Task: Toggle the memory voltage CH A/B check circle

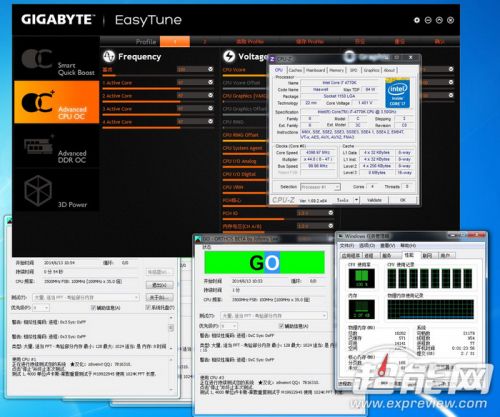Action: [331, 226]
